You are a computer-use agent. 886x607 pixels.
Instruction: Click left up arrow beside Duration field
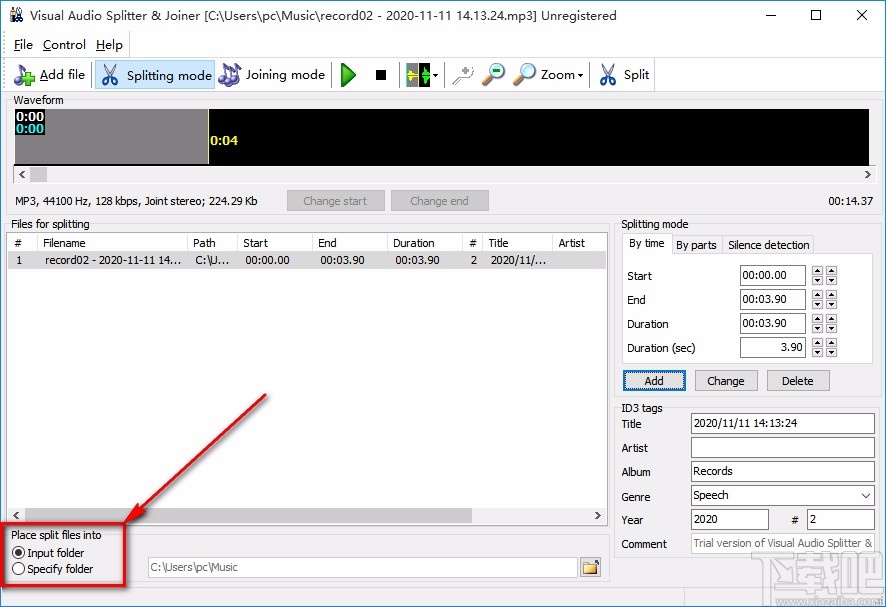click(817, 319)
